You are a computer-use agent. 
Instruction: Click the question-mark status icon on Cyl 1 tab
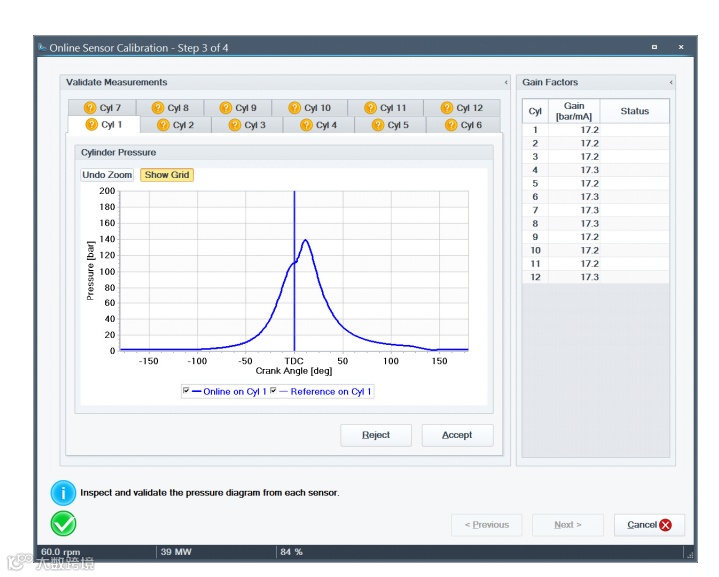coord(92,124)
